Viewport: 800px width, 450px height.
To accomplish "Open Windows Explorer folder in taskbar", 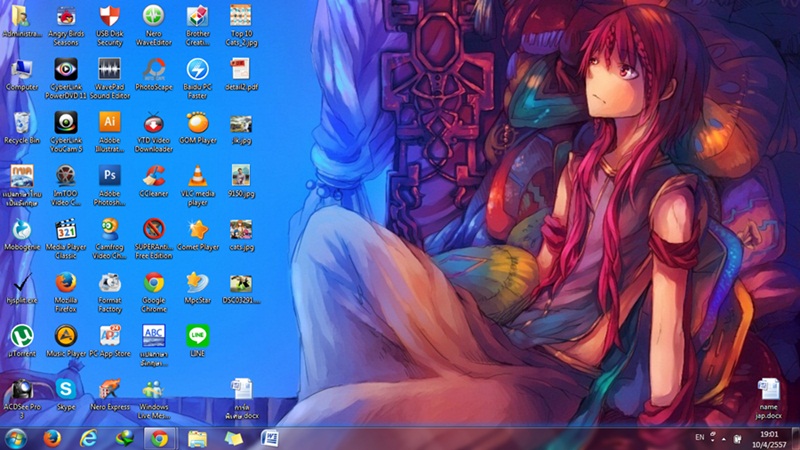I will [197, 439].
